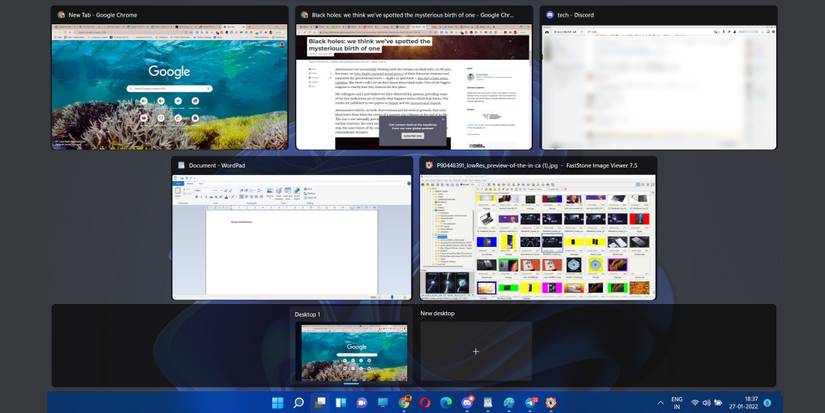The height and width of the screenshot is (413, 825).
Task: Open the ENG IN language switcher
Action: pyautogui.click(x=677, y=403)
